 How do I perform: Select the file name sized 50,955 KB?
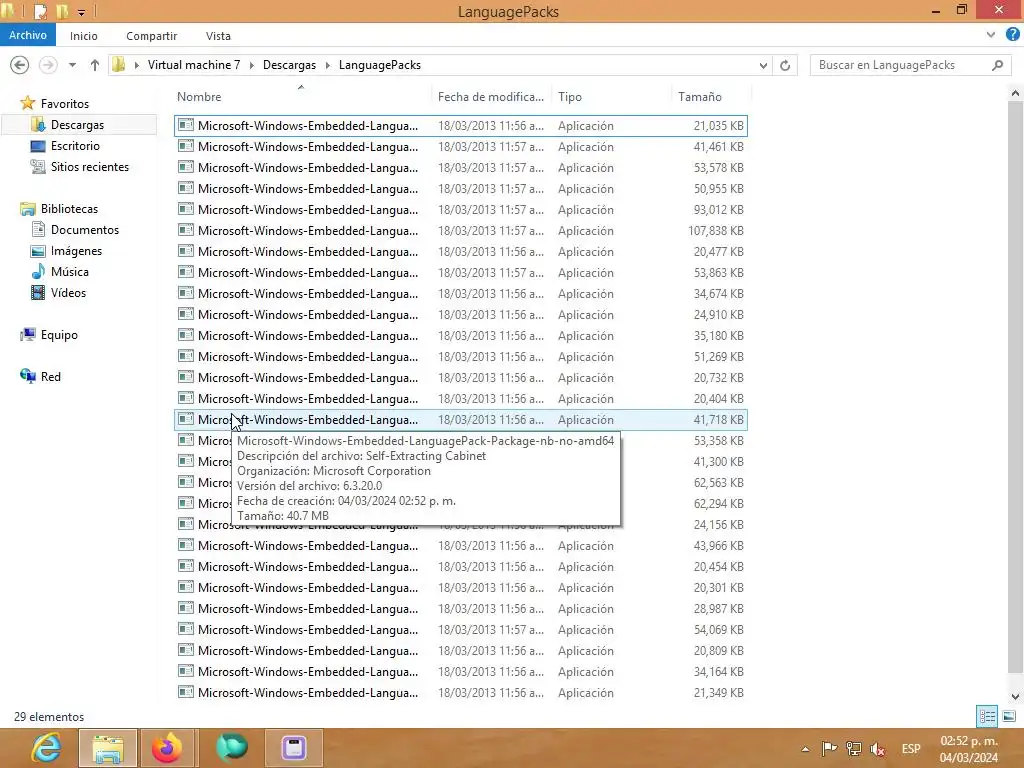pyautogui.click(x=308, y=189)
